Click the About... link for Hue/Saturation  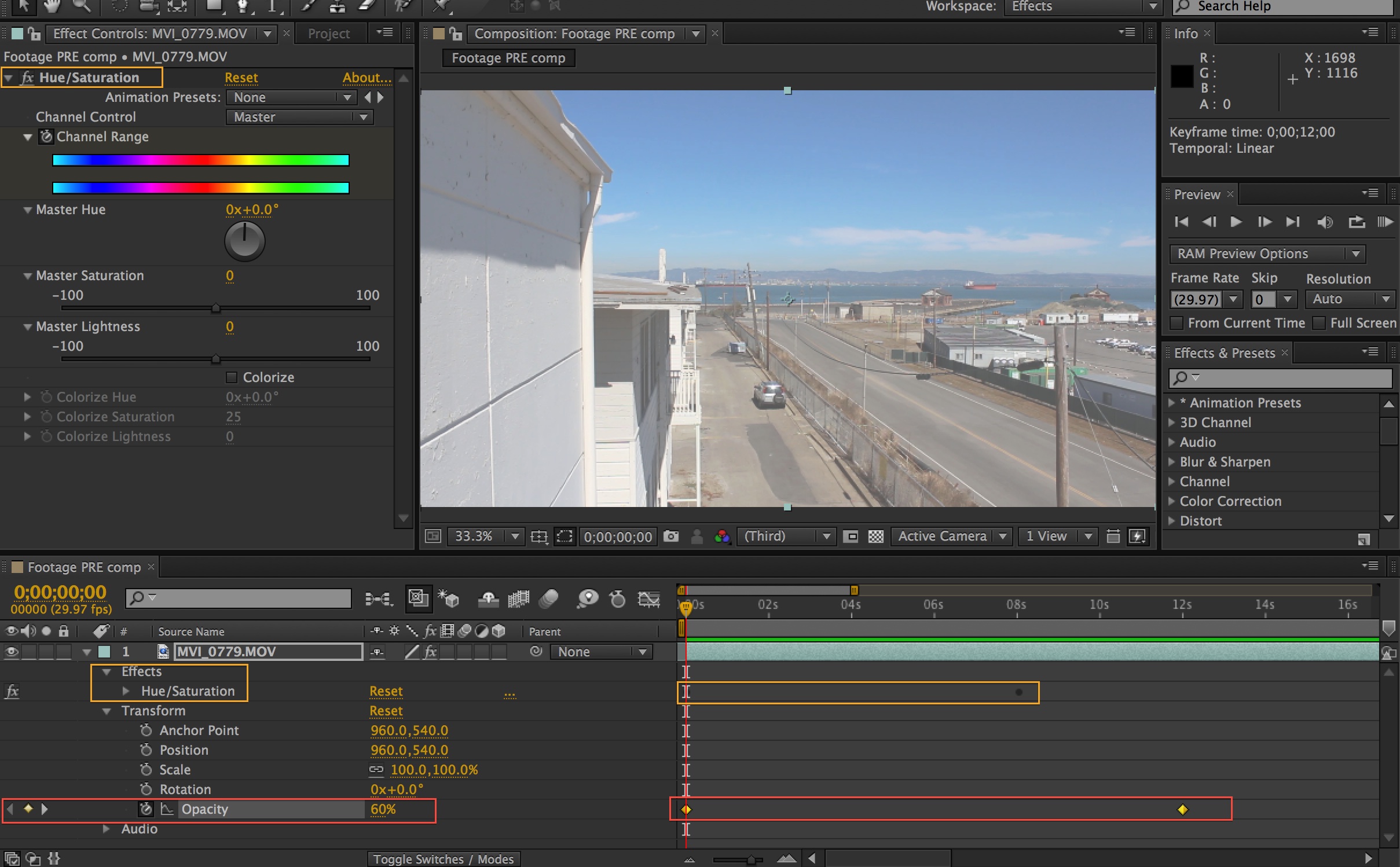[x=367, y=78]
